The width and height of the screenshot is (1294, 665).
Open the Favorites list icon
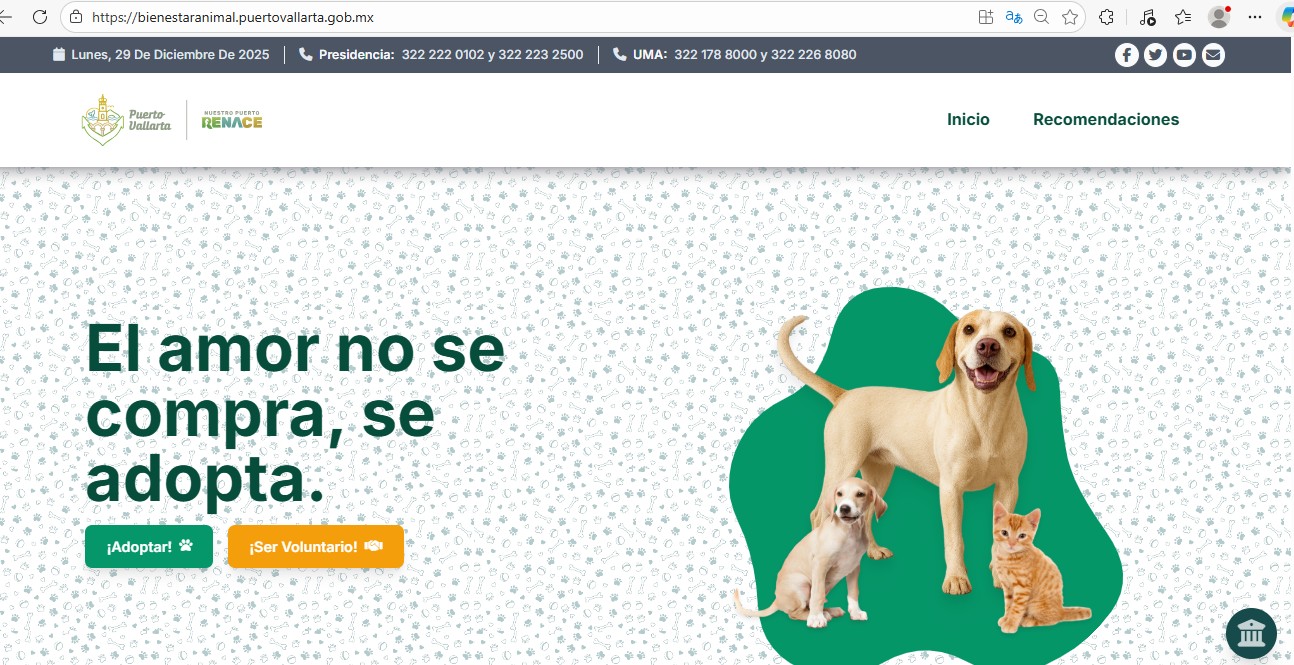point(1183,17)
